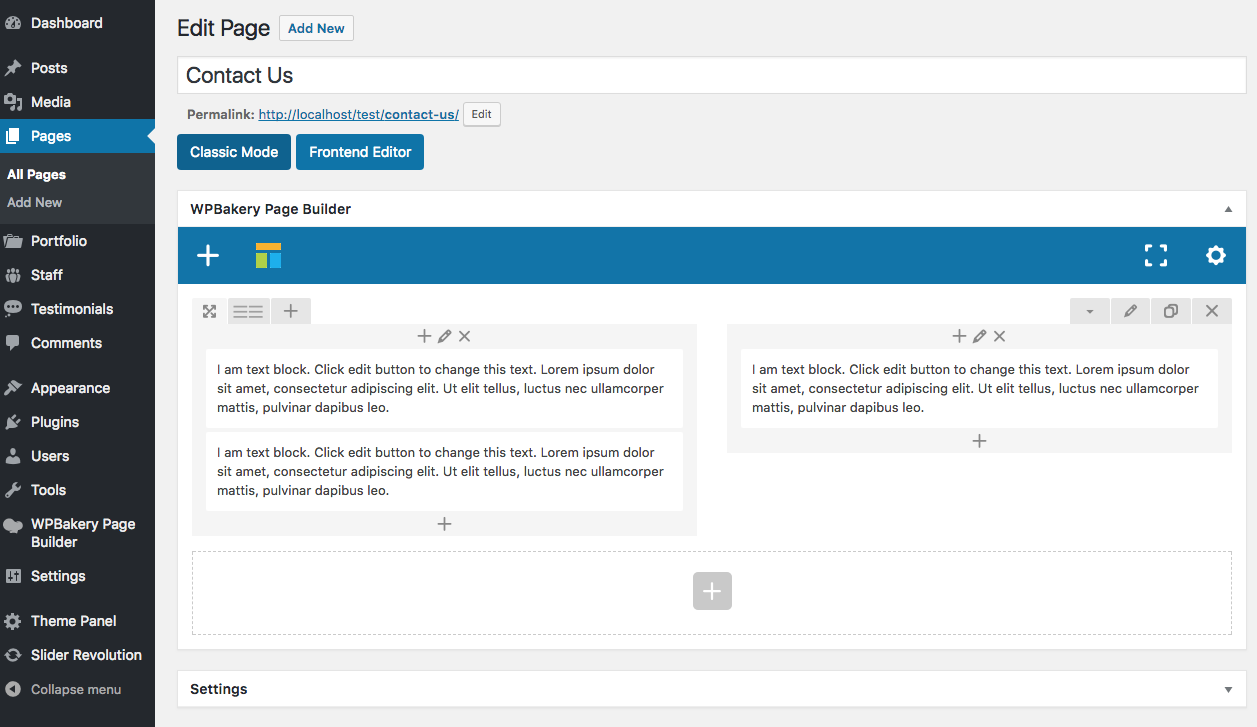Screen dimensions: 1257x727
Task: Open Plugins in the admin menu
Action: coord(77,422)
